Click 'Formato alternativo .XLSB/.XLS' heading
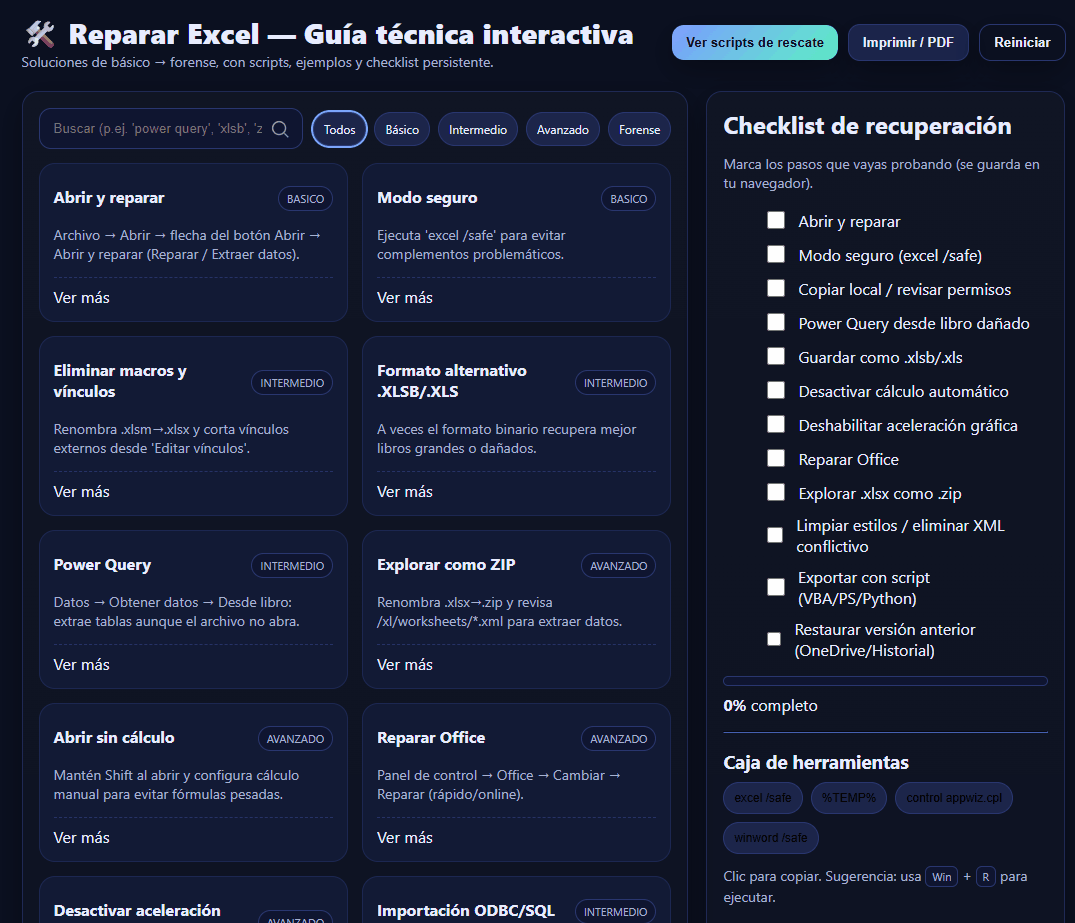 (x=452, y=381)
